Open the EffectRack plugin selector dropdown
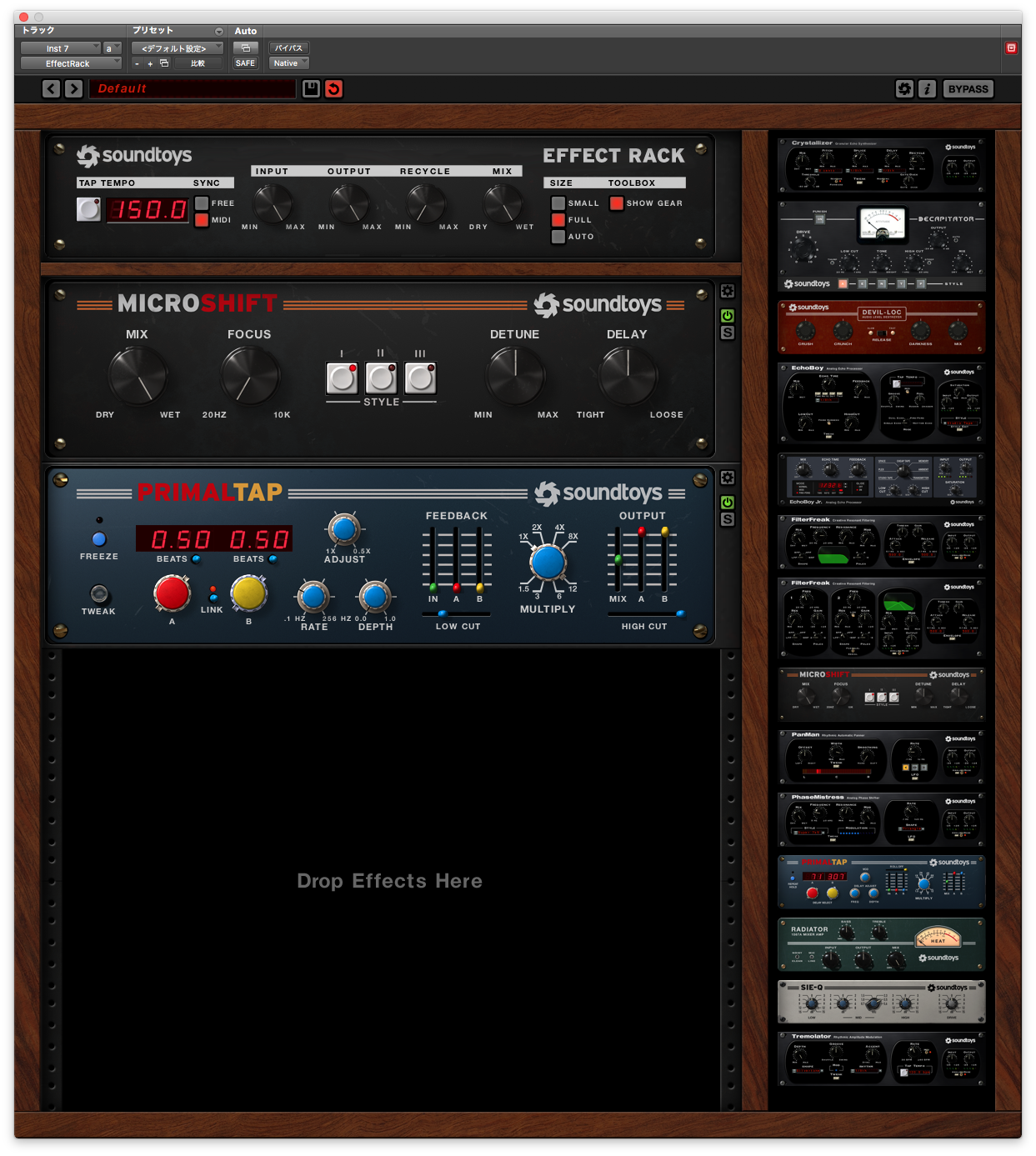This screenshot has width=1036, height=1156. 71,63
